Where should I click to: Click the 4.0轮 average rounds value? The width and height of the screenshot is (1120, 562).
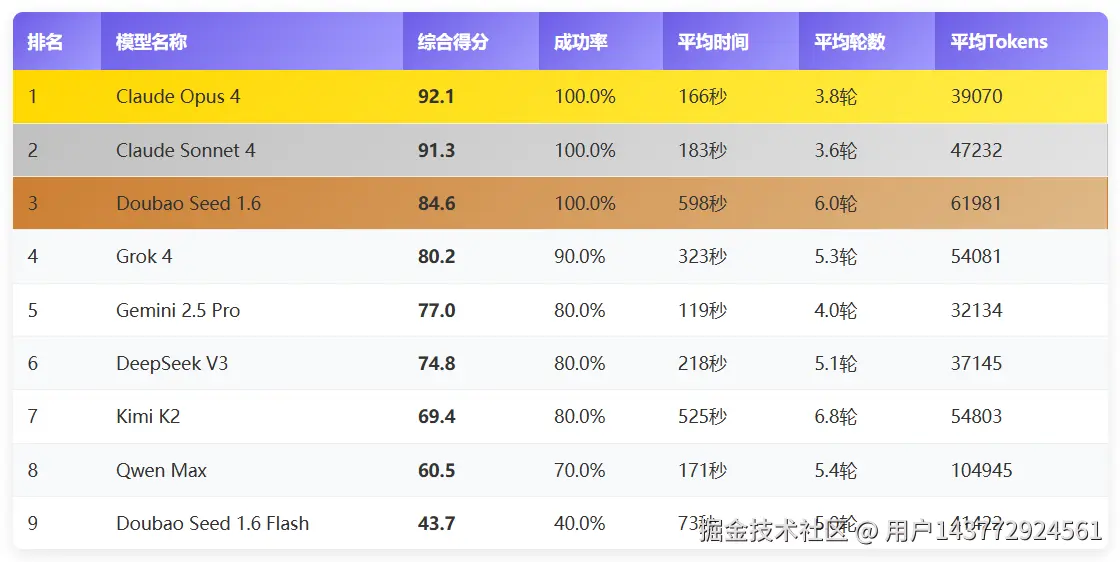click(836, 311)
